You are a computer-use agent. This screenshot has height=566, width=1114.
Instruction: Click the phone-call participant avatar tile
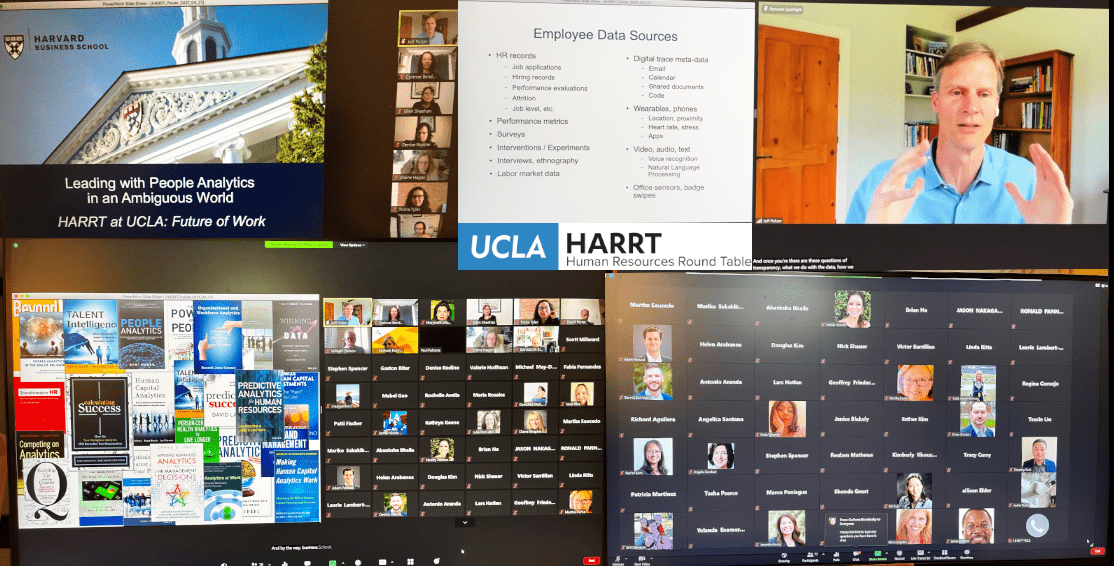pos(1039,523)
